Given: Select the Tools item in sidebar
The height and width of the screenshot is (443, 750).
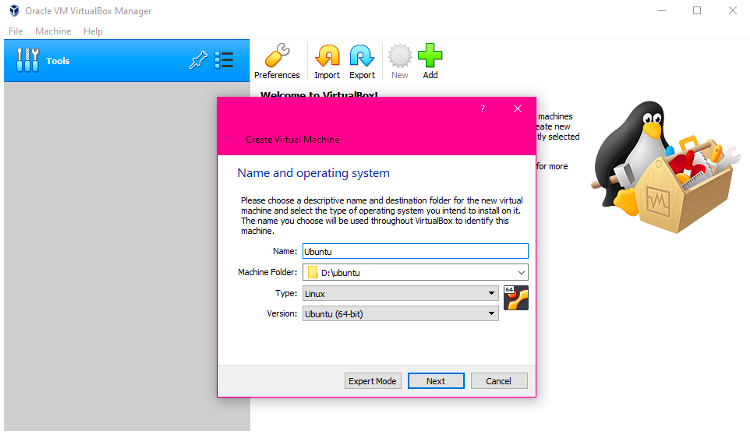Looking at the screenshot, I should tap(127, 61).
